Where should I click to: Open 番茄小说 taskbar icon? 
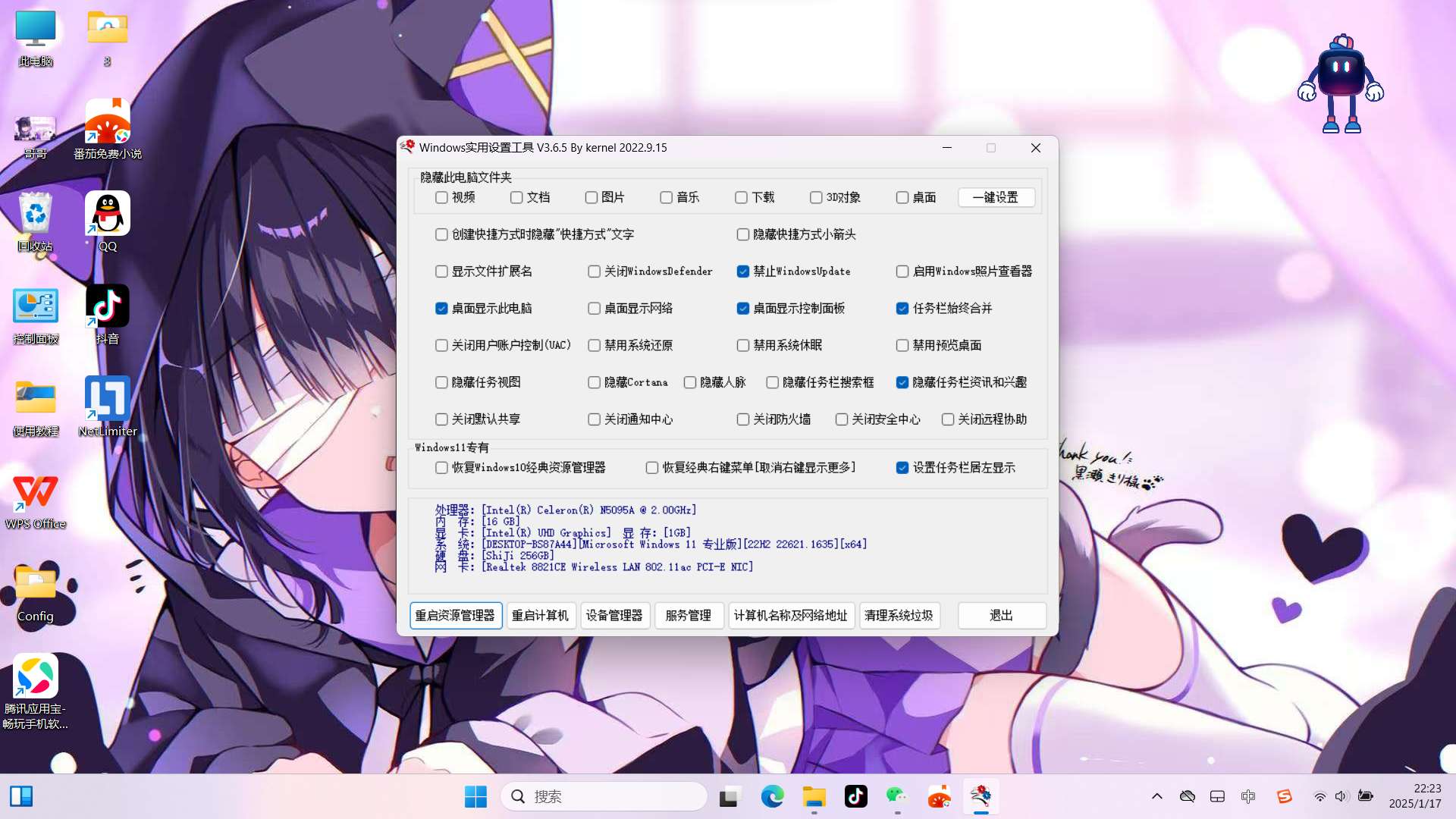click(939, 796)
